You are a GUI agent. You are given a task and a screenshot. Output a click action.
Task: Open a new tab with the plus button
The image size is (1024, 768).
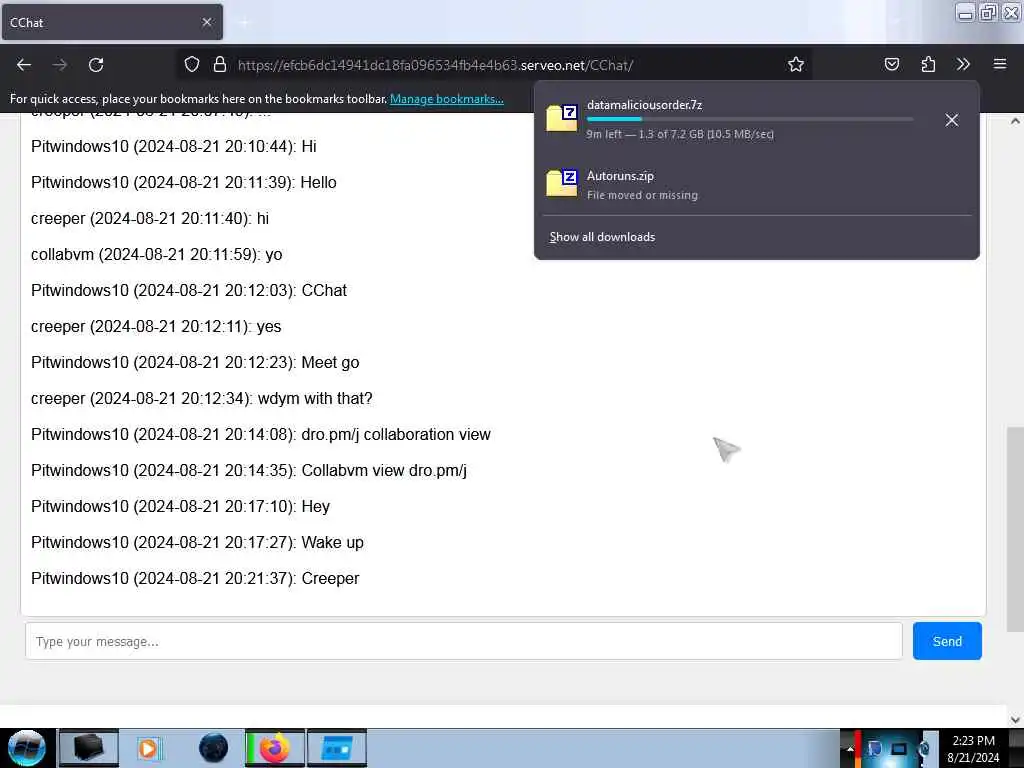click(x=244, y=23)
